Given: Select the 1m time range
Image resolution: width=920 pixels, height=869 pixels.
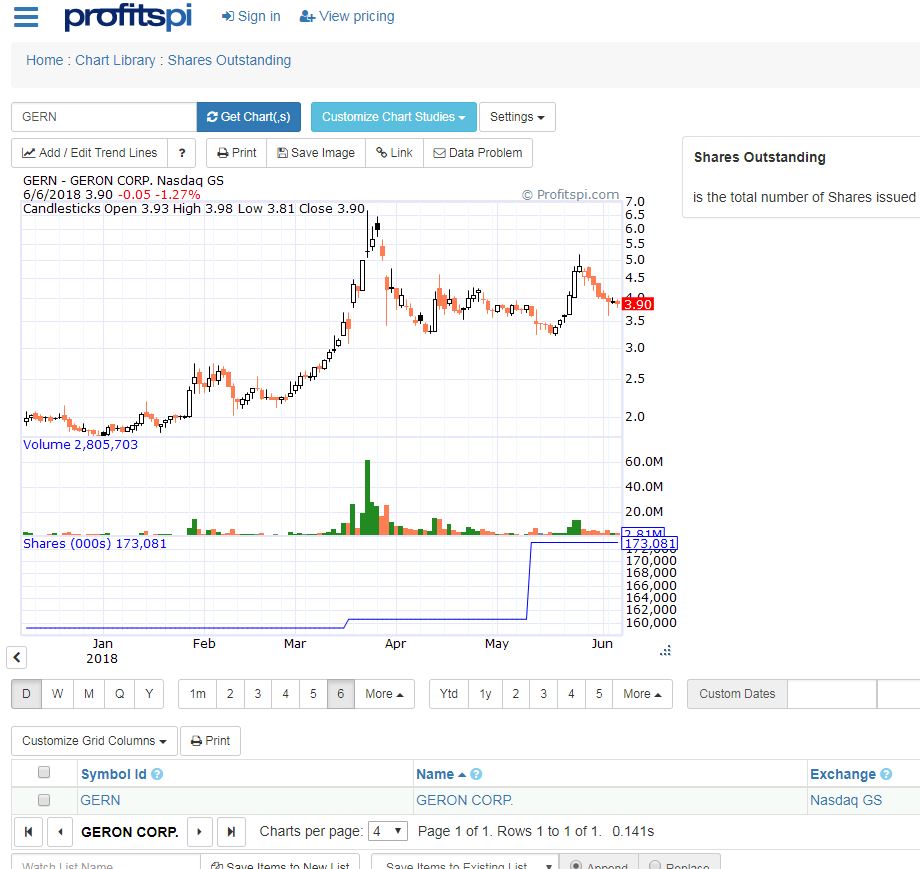Looking at the screenshot, I should (x=198, y=694).
